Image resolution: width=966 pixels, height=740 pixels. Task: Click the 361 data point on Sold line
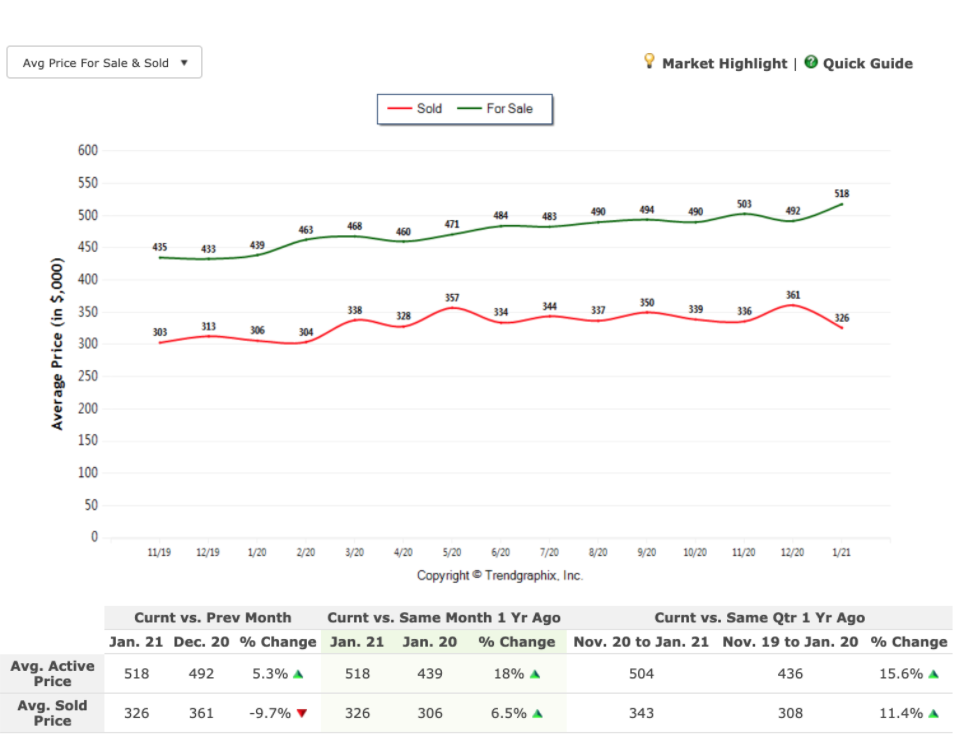(794, 305)
